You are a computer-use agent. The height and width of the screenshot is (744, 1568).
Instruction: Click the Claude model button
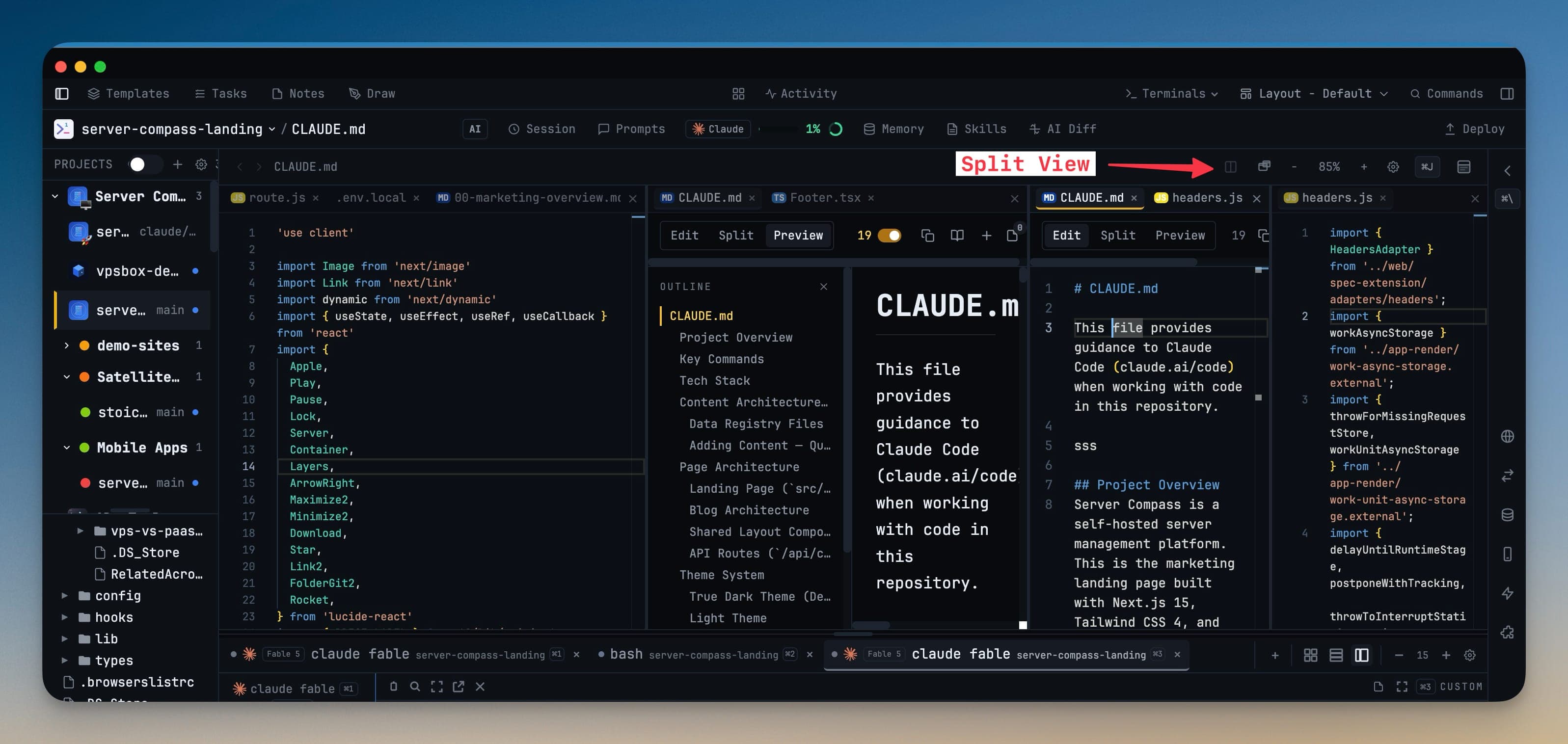click(718, 129)
